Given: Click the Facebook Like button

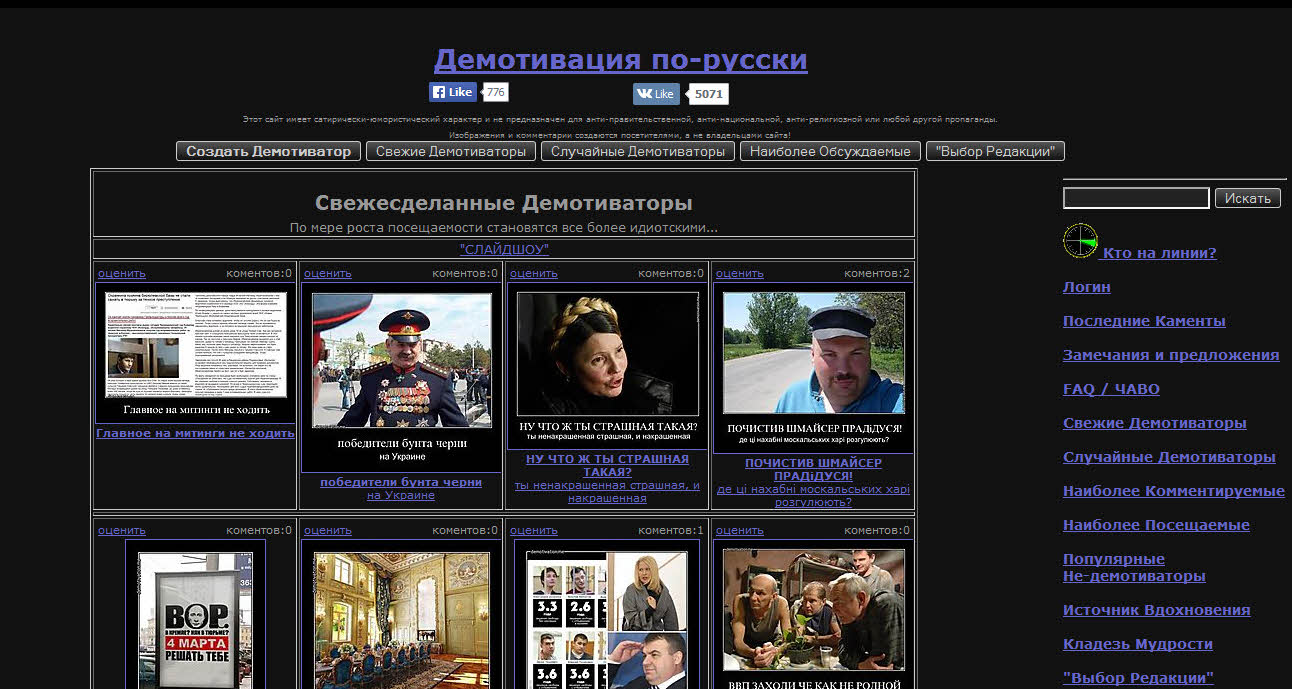Looking at the screenshot, I should pyautogui.click(x=453, y=92).
